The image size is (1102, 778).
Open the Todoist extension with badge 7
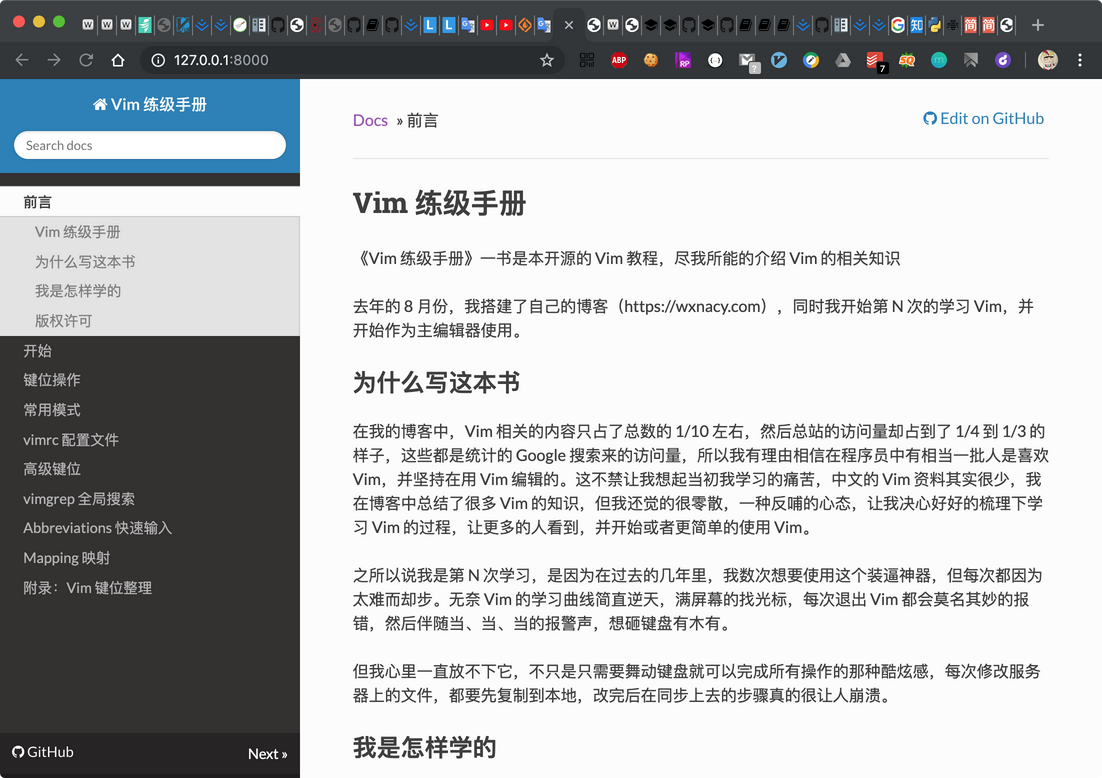pos(876,62)
